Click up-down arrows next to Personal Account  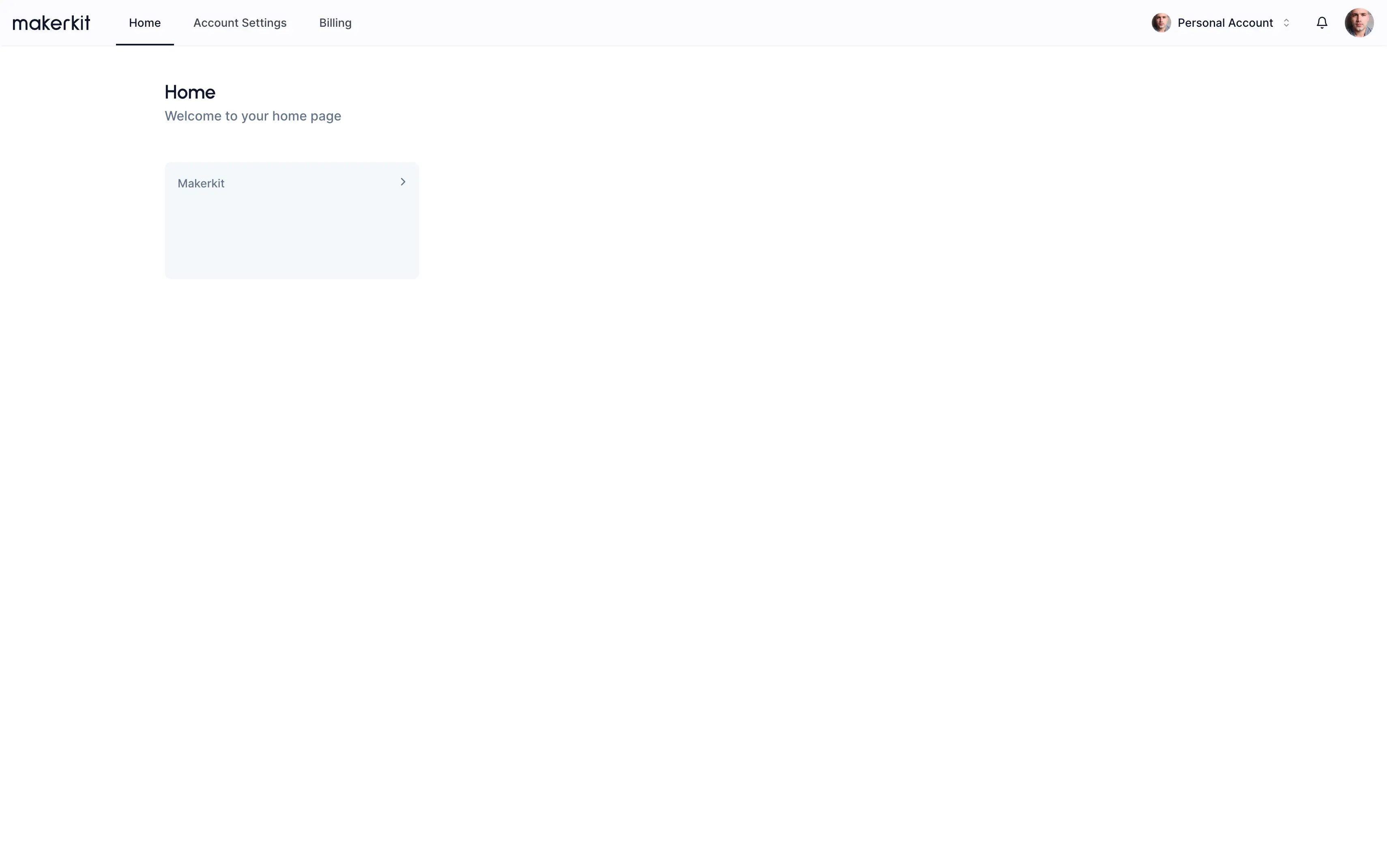(1286, 23)
